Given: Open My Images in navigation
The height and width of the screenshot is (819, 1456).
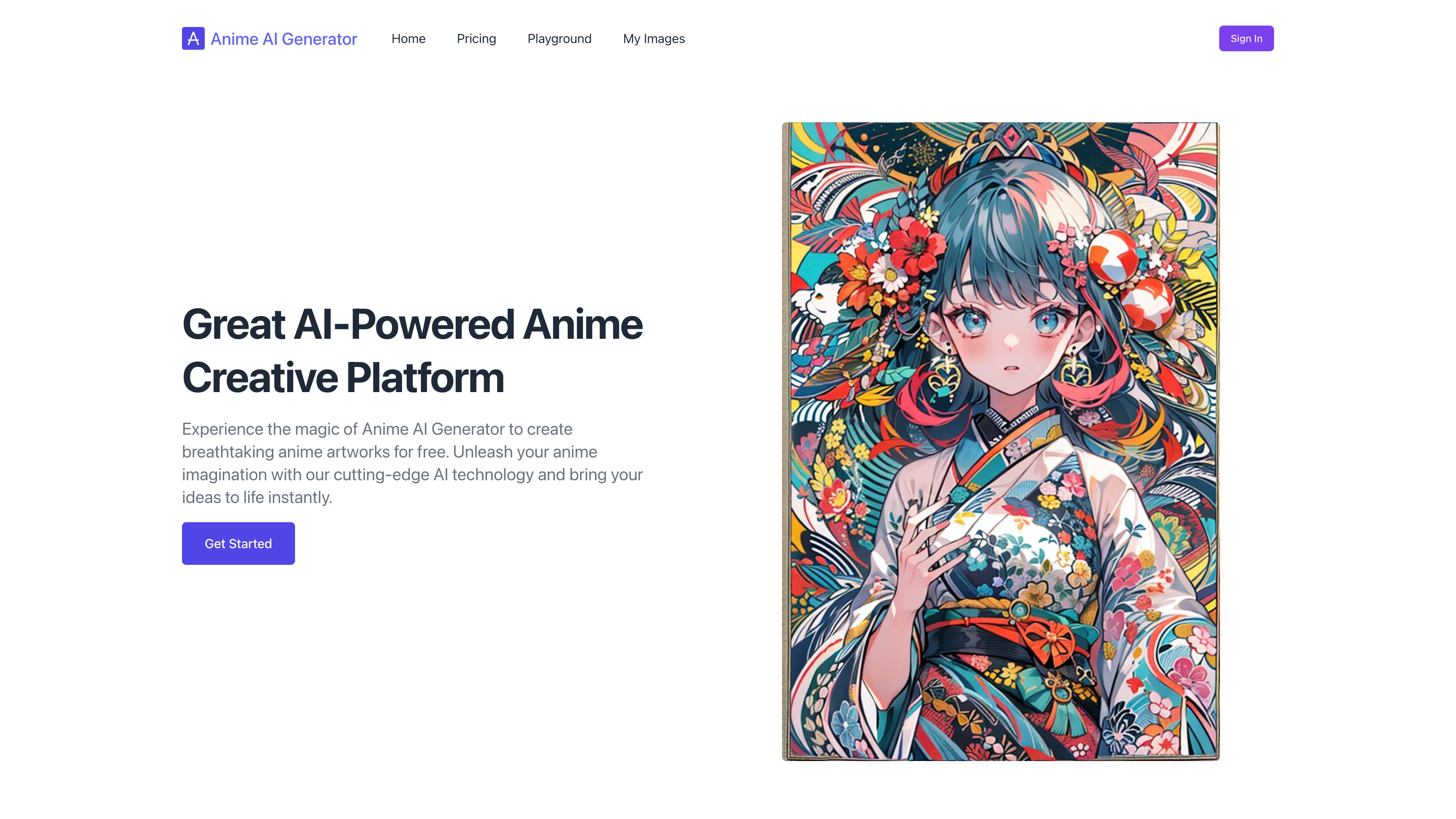Looking at the screenshot, I should 653,38.
